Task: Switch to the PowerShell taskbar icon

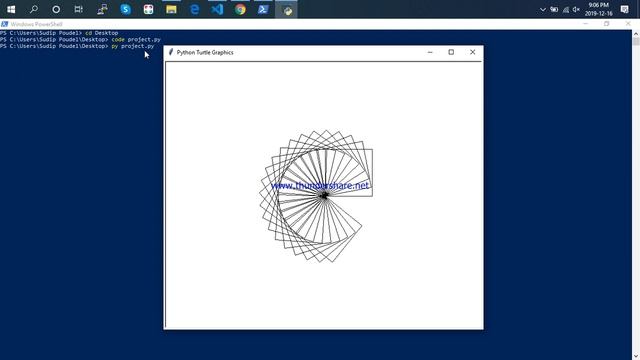Action: 263,9
